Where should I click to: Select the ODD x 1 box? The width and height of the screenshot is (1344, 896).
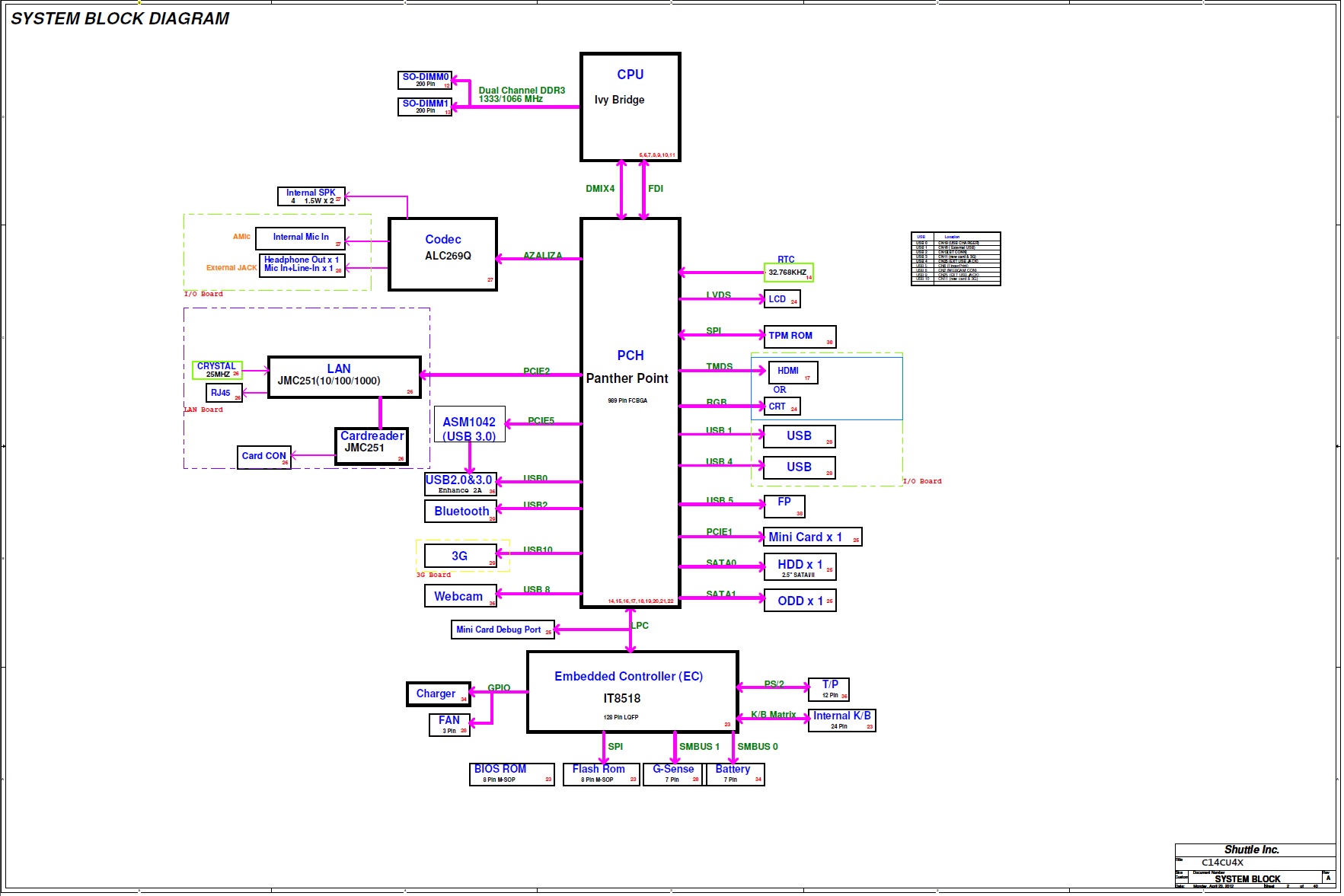pyautogui.click(x=800, y=601)
